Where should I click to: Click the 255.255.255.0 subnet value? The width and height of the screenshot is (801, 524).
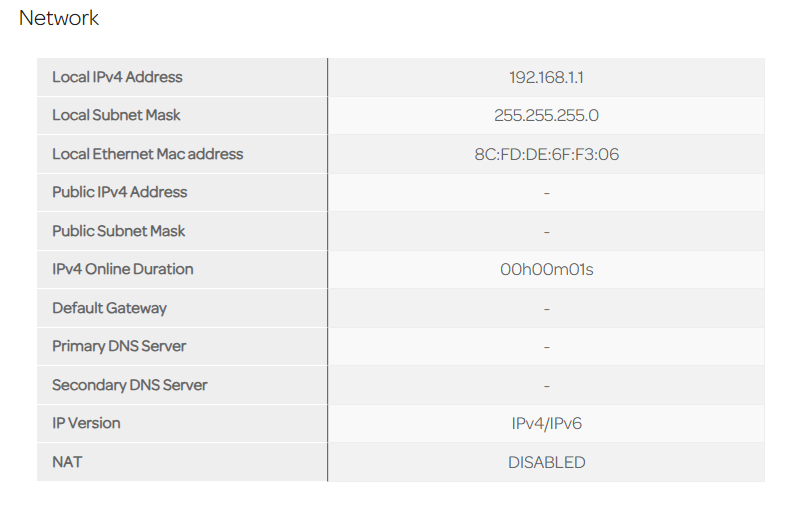(x=546, y=116)
